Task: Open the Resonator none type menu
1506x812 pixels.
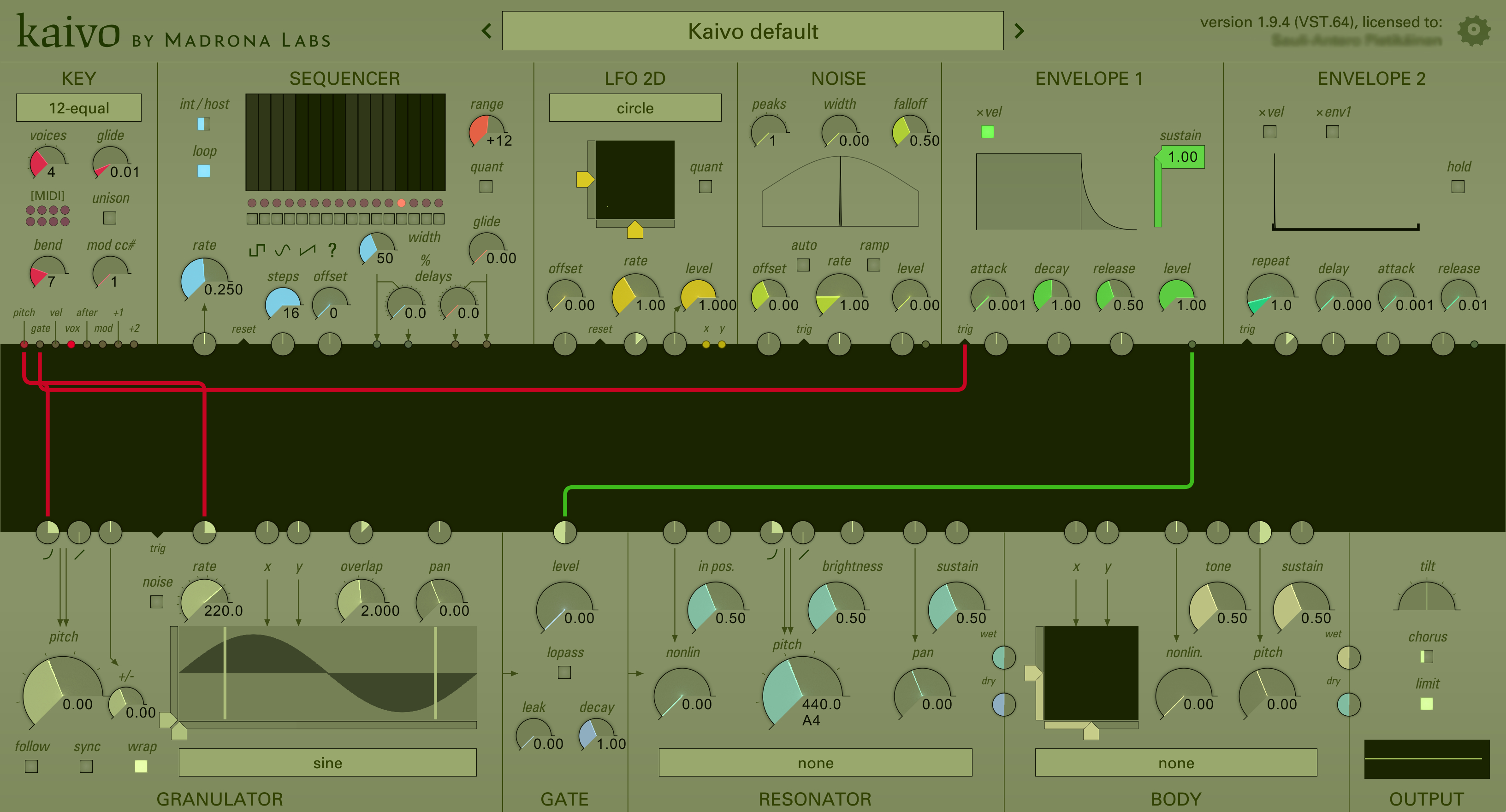Action: [x=815, y=763]
